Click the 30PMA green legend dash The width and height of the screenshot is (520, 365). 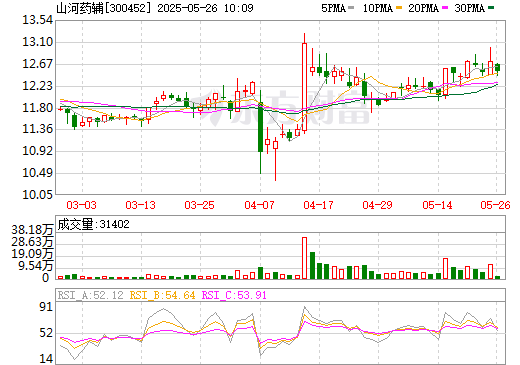(491, 8)
